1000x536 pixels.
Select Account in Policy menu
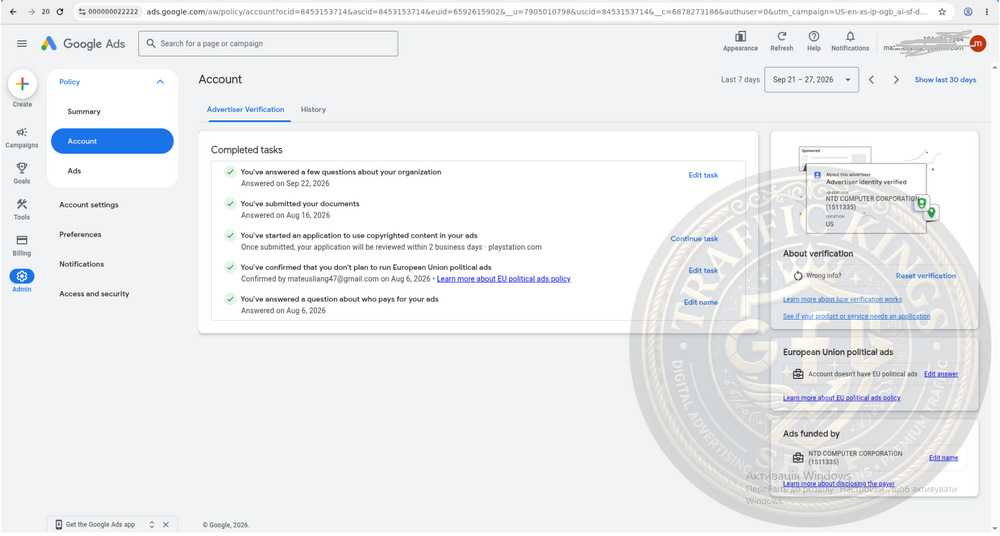(x=112, y=141)
